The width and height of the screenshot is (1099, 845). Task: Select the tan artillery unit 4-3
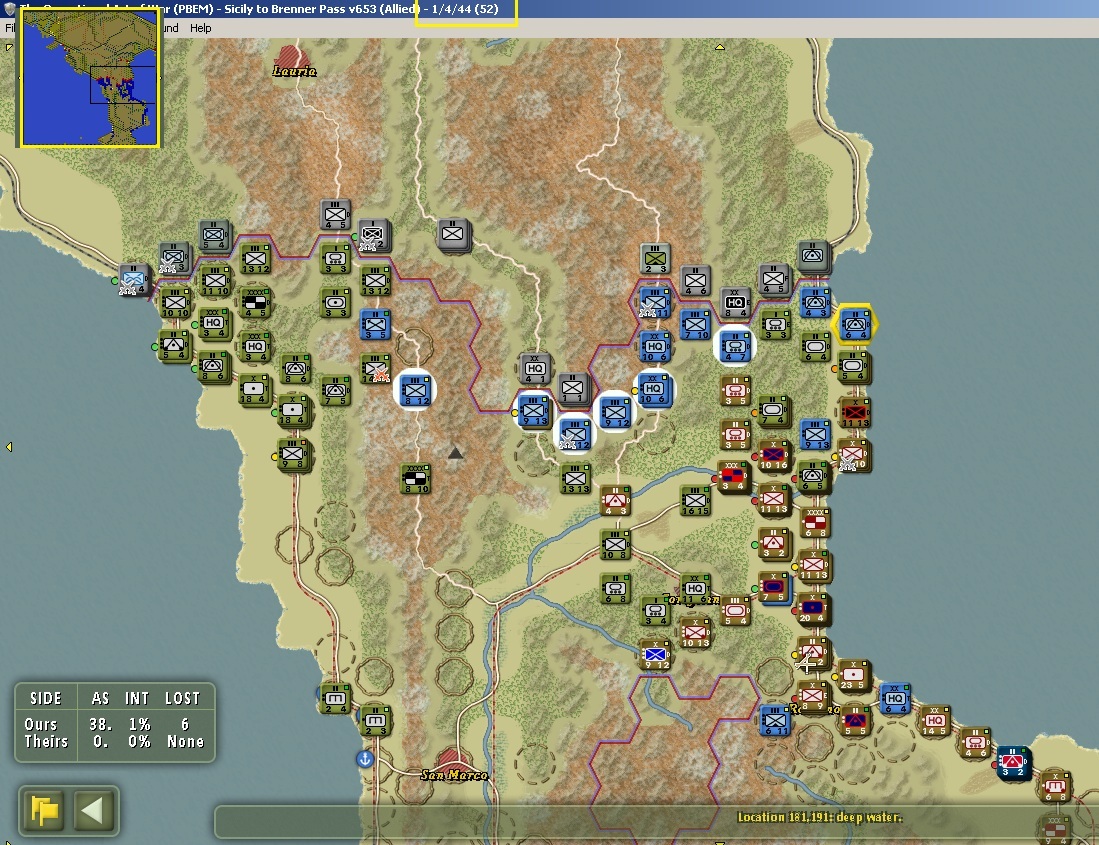coord(615,501)
